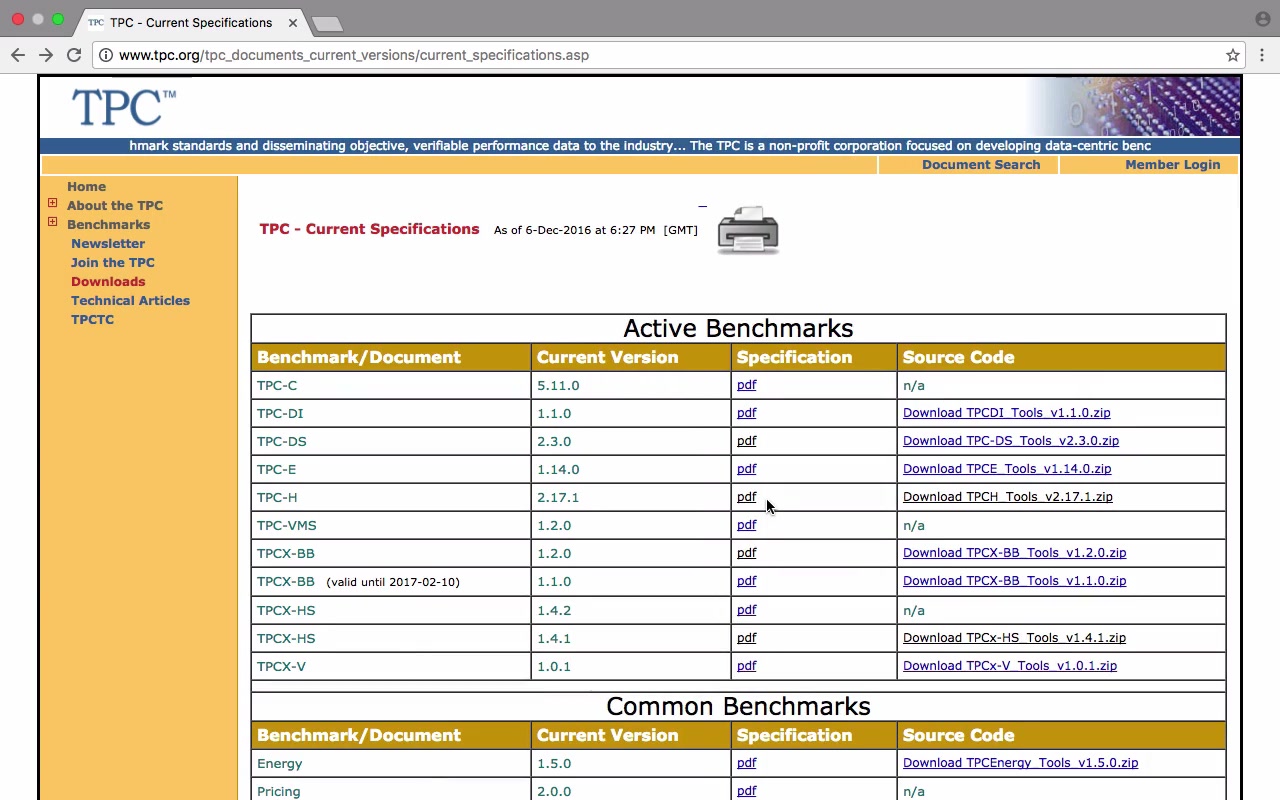
Task: Open Technical Articles sidebar link
Action: [x=130, y=300]
